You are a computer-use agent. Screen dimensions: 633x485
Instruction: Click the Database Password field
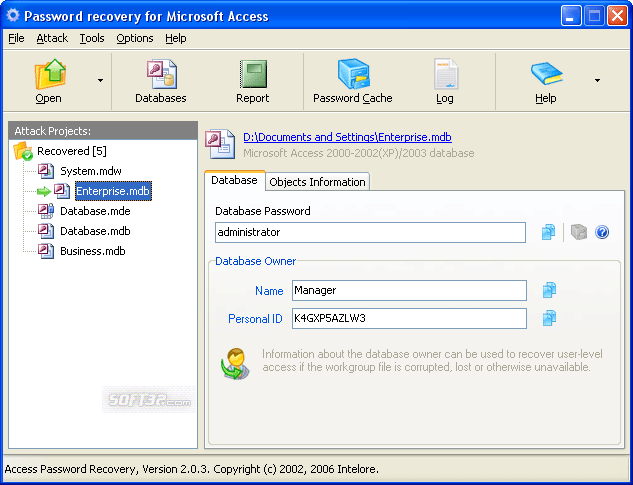tap(370, 232)
